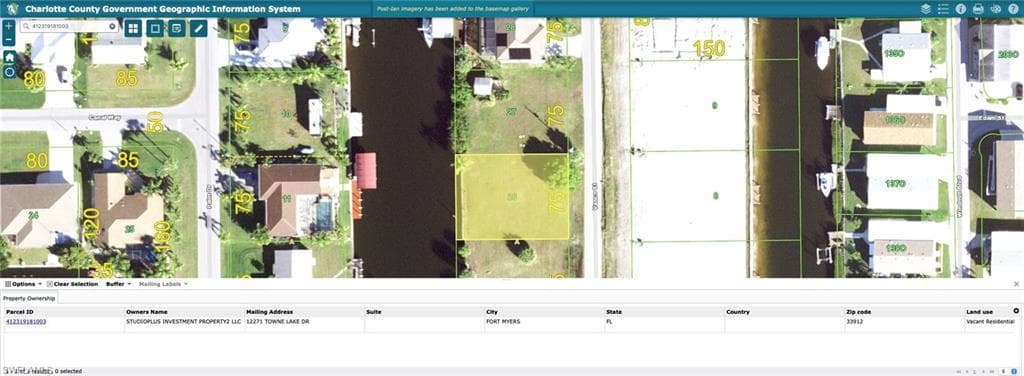Open parcel ID 412319181003 link
Image resolution: width=1024 pixels, height=376 pixels.
[26, 321]
